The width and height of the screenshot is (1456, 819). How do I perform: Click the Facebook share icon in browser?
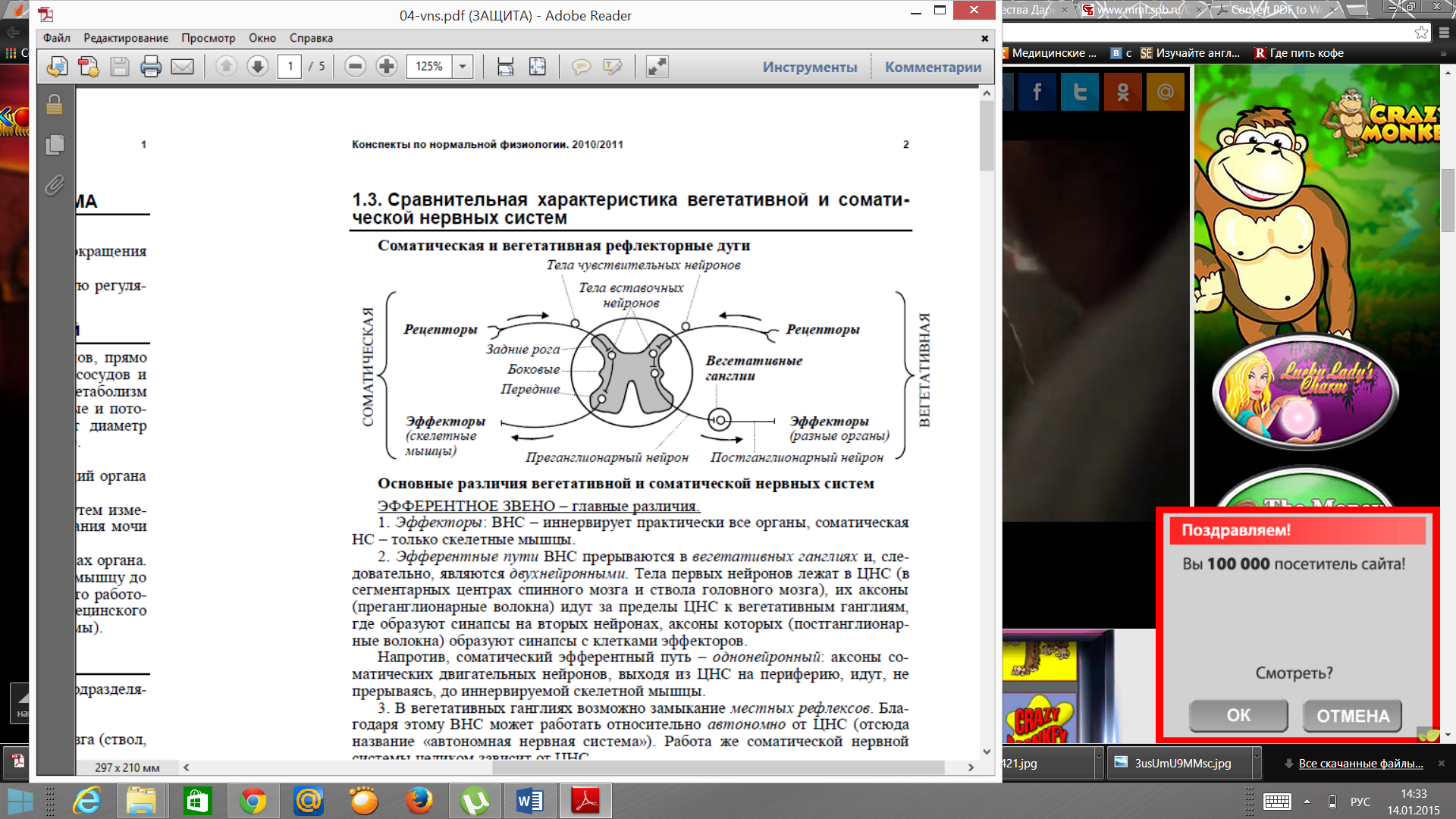[x=1037, y=93]
